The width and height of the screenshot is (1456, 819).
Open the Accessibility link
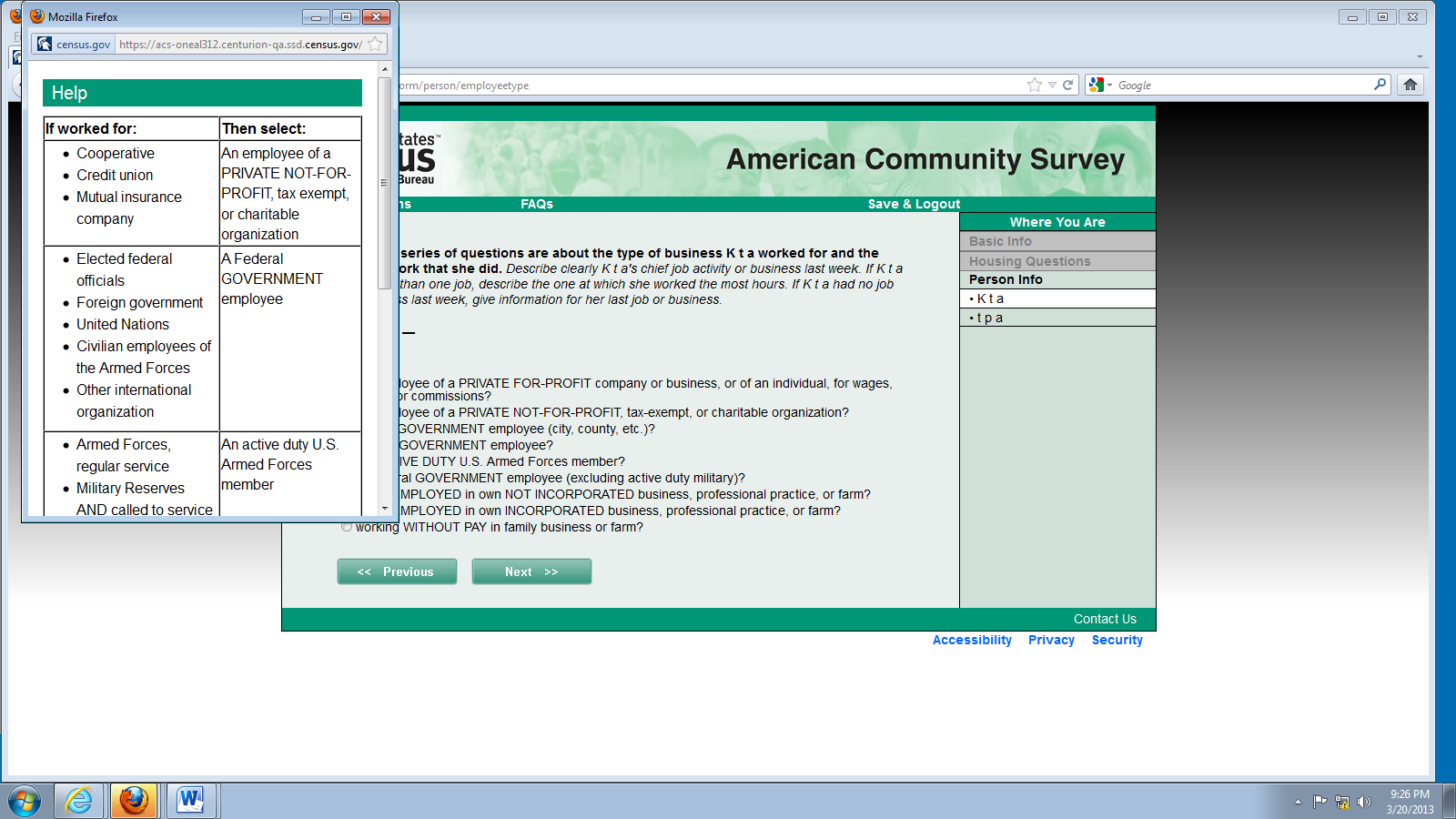pos(972,640)
